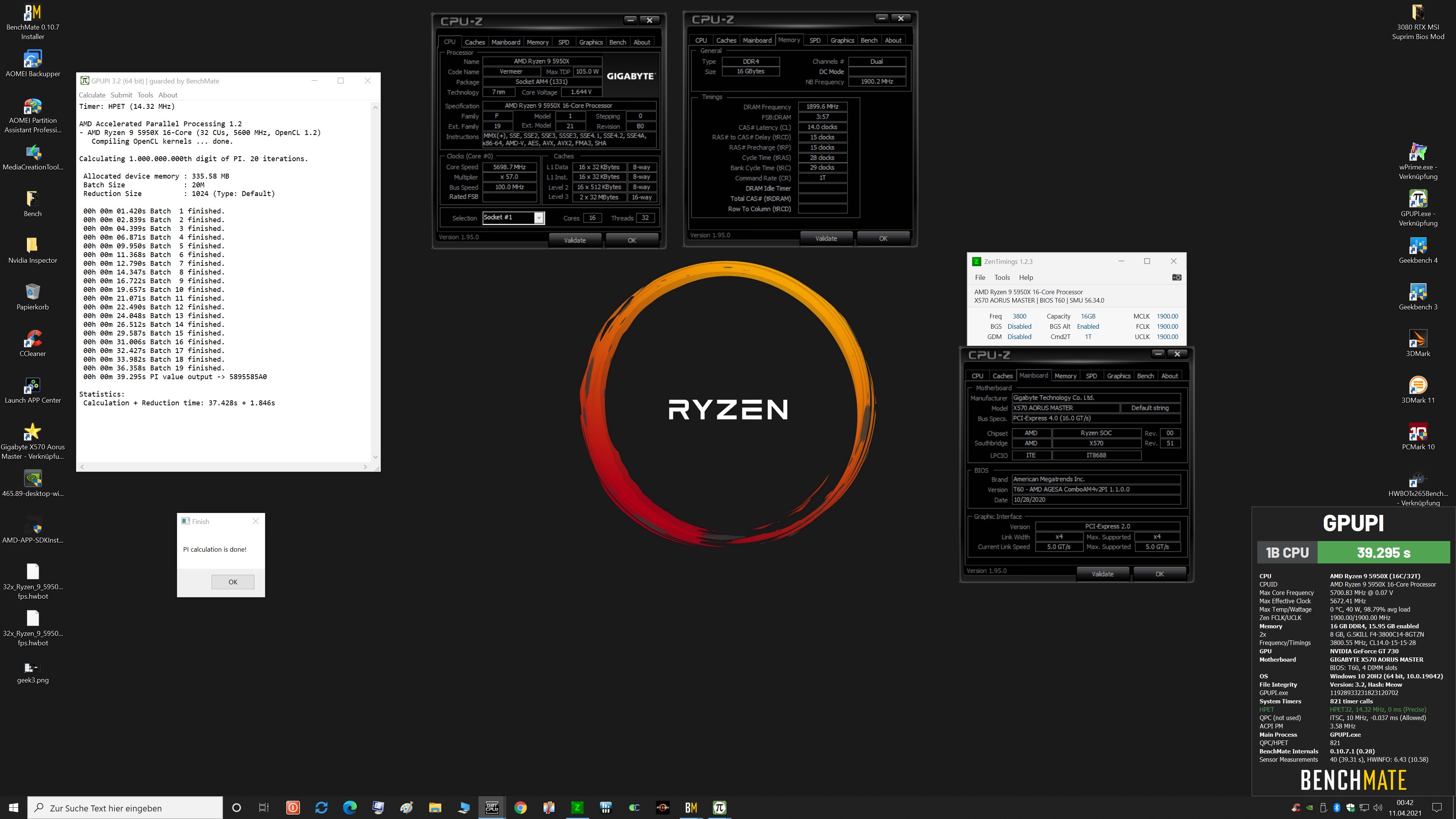Open BenchMate taskbar icon
Viewport: 1456px width, 819px height.
point(691,808)
